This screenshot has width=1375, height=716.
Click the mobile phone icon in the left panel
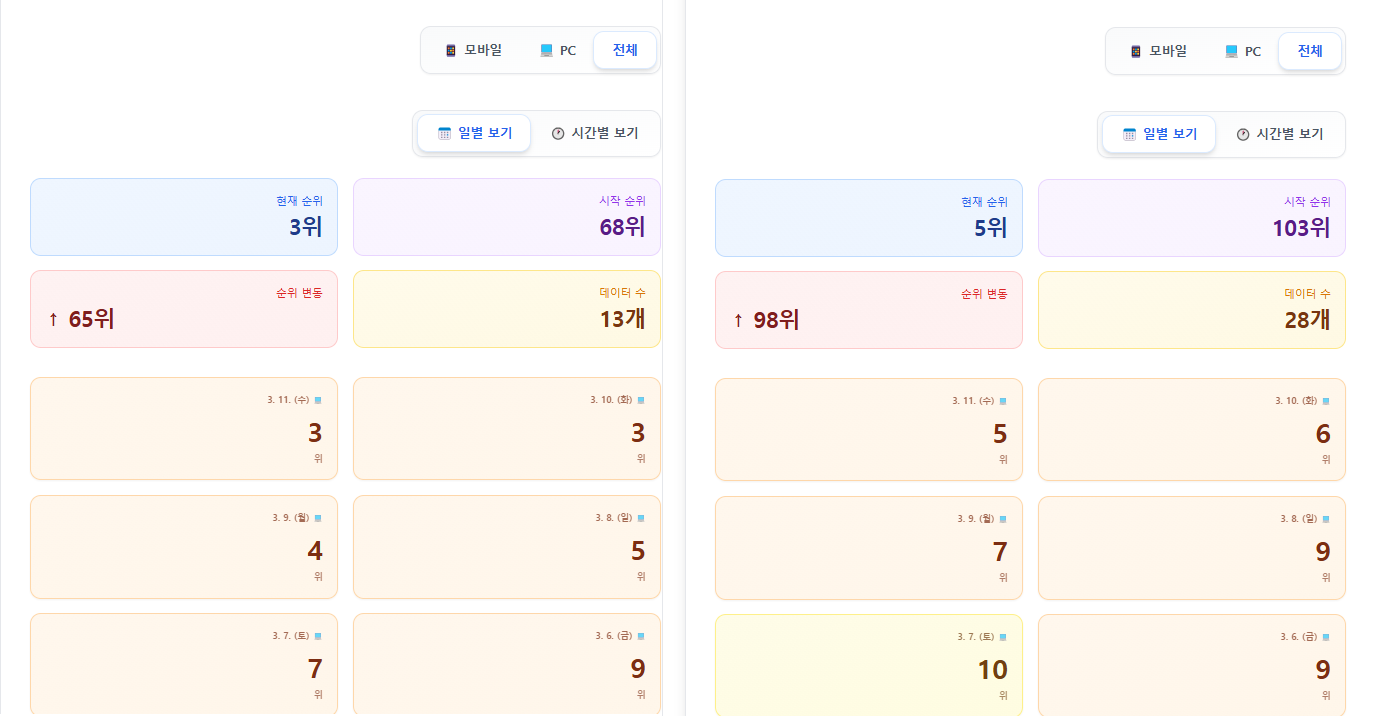click(451, 50)
